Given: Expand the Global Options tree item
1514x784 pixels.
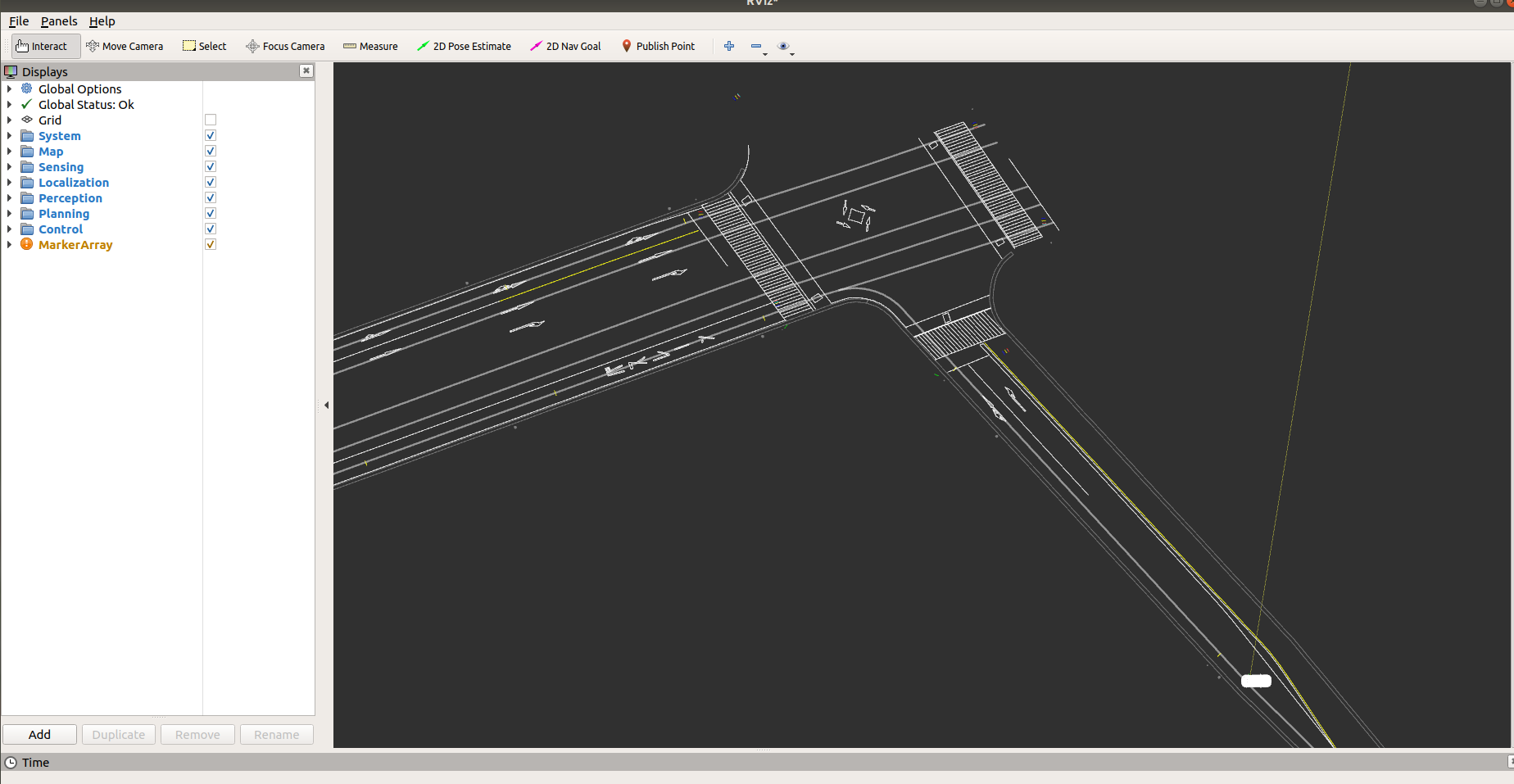Looking at the screenshot, I should click(x=8, y=88).
